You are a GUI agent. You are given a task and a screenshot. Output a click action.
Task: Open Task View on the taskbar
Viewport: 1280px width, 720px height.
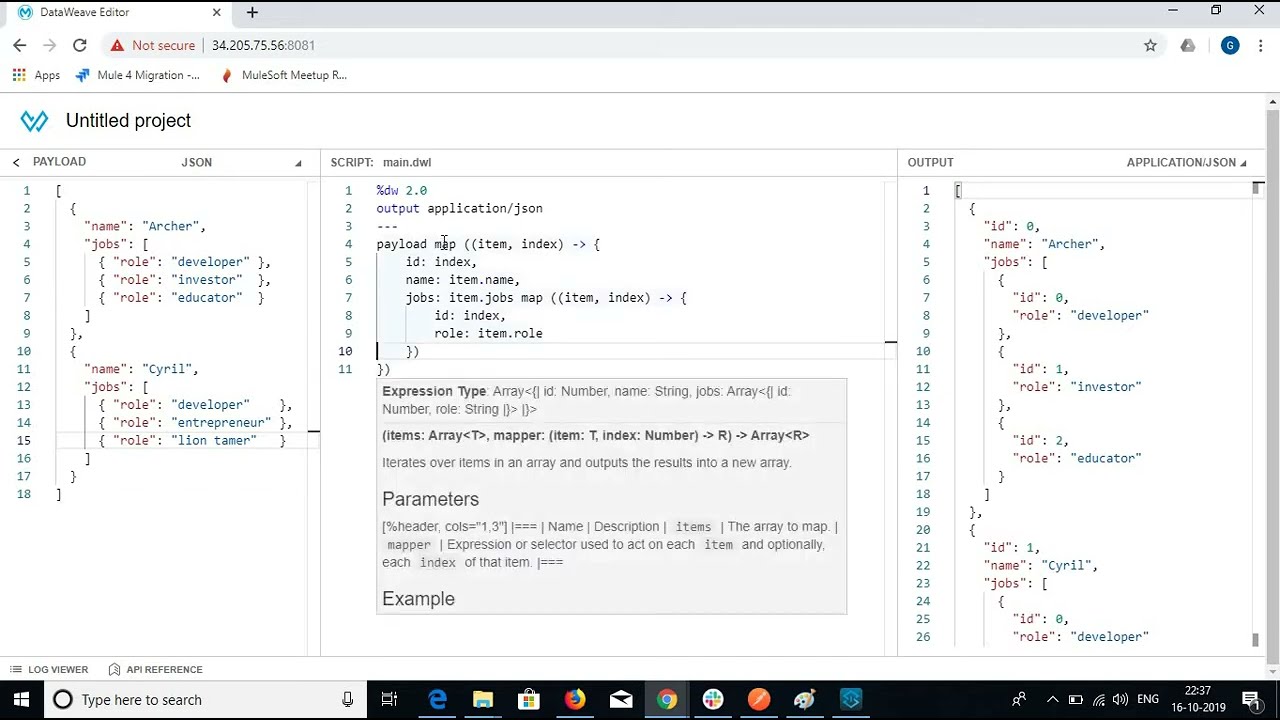pyautogui.click(x=390, y=700)
